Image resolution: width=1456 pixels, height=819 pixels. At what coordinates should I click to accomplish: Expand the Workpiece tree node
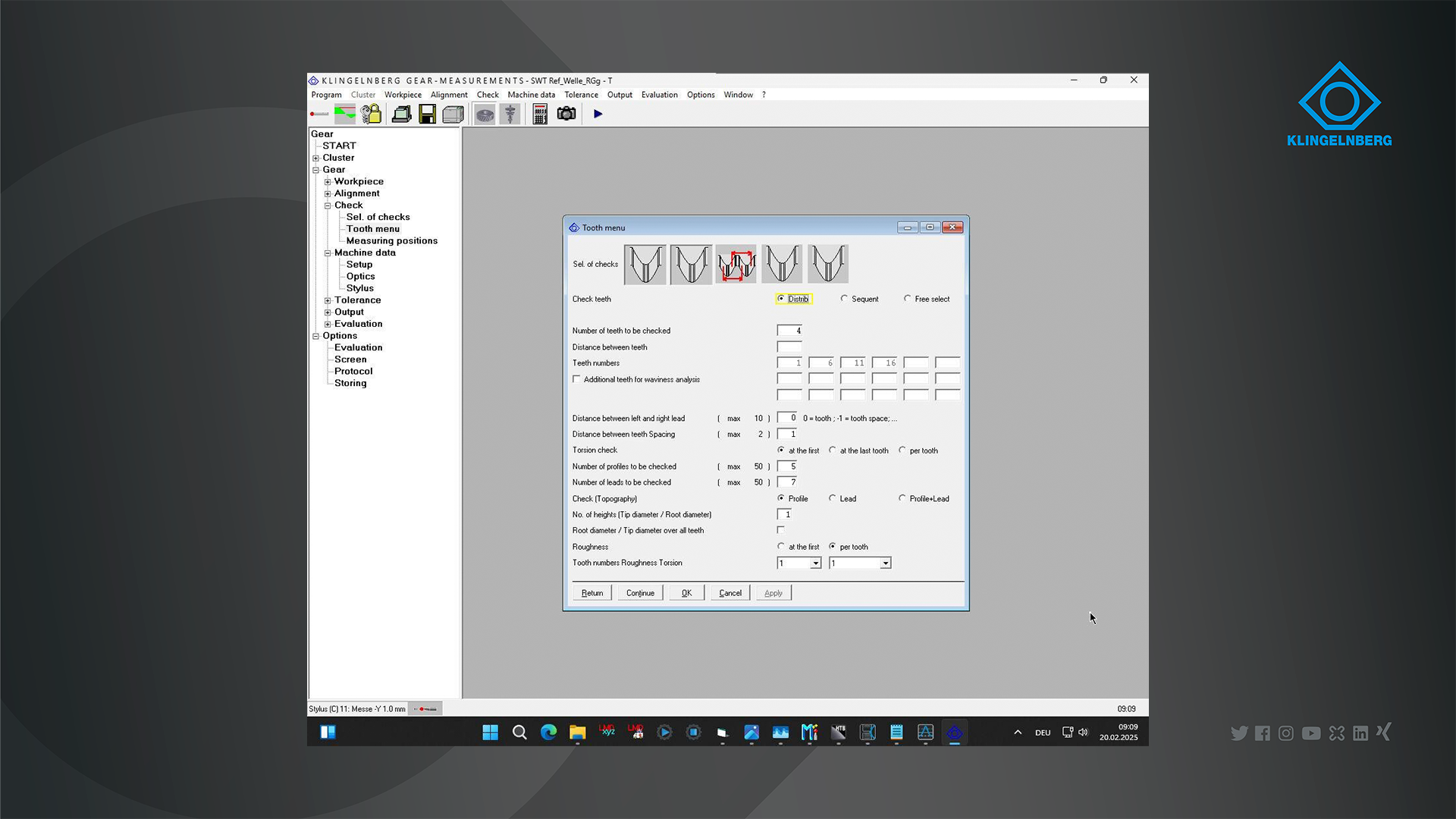point(328,182)
